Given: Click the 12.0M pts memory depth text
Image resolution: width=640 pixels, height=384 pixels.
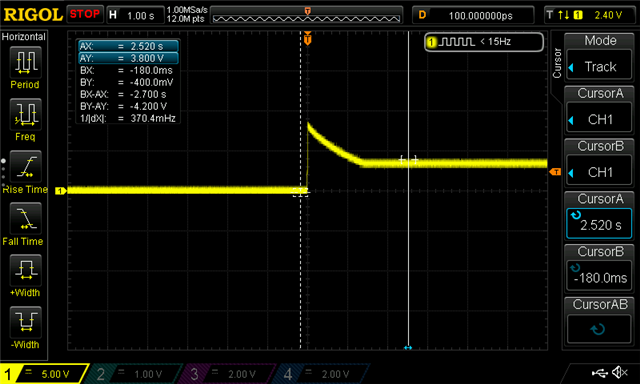Looking at the screenshot, I should pos(185,19).
